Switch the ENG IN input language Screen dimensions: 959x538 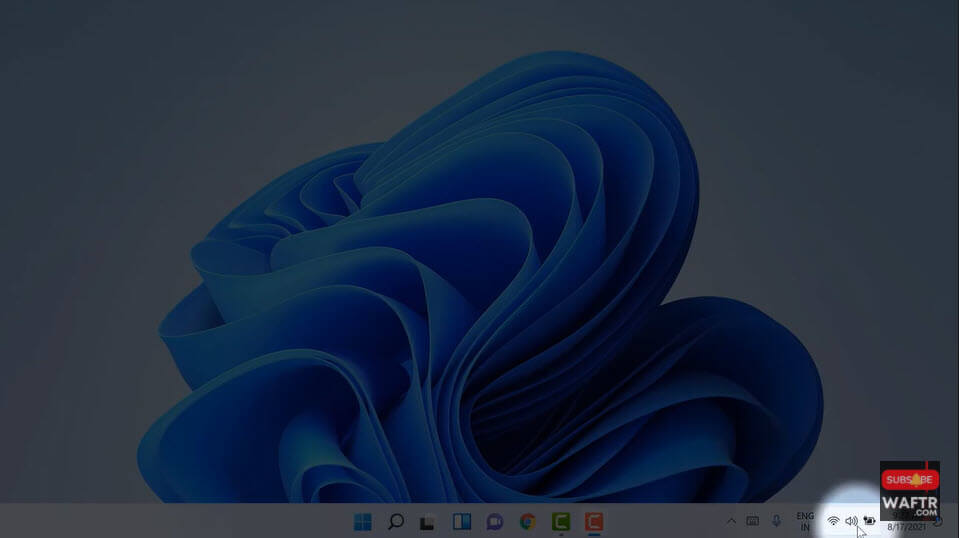point(805,521)
